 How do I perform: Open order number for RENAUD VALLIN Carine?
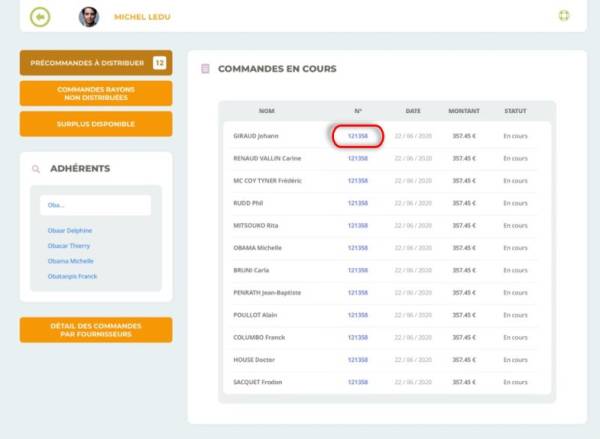click(358, 158)
